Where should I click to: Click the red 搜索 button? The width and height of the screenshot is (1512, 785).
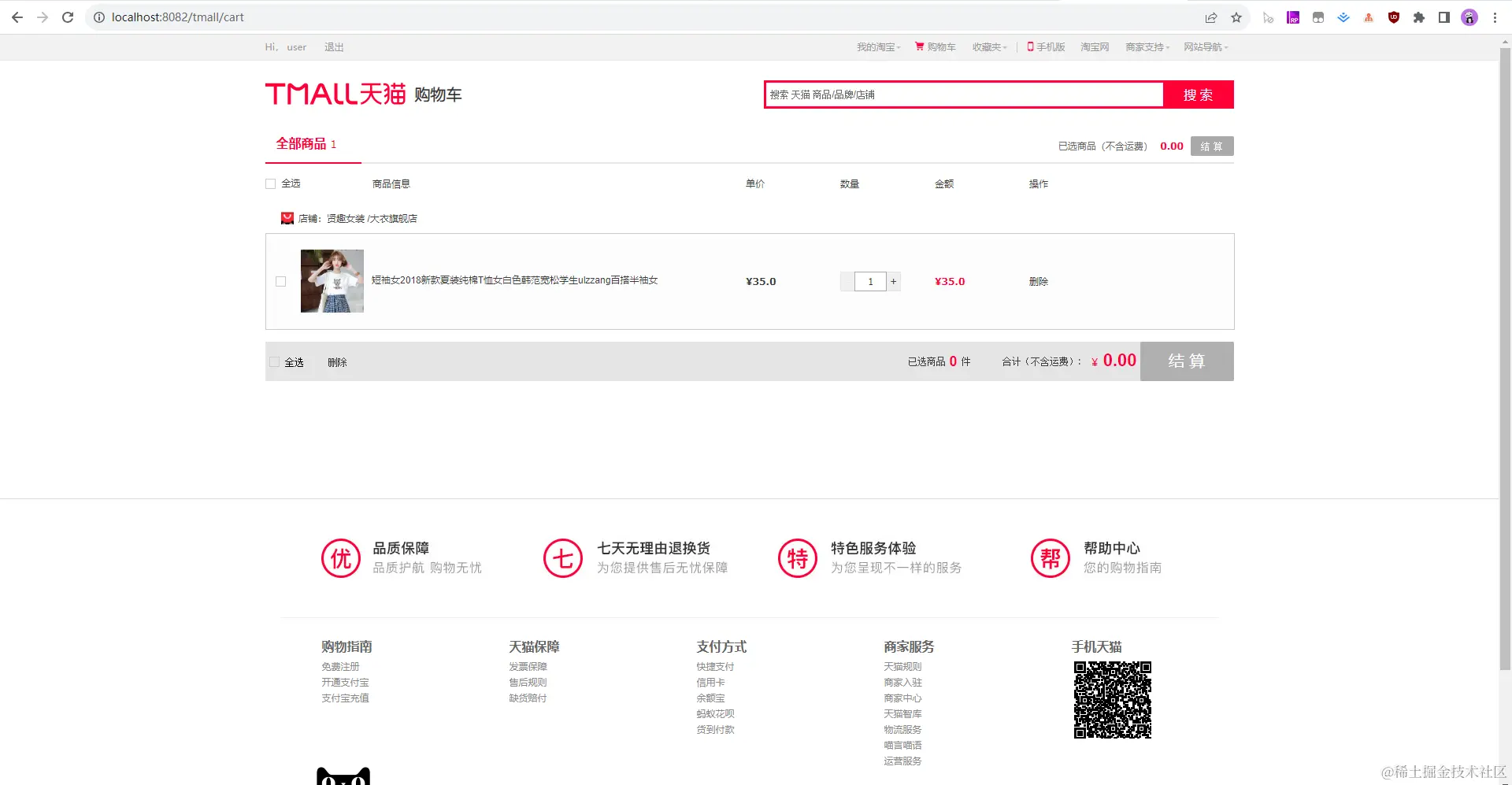coord(1199,94)
